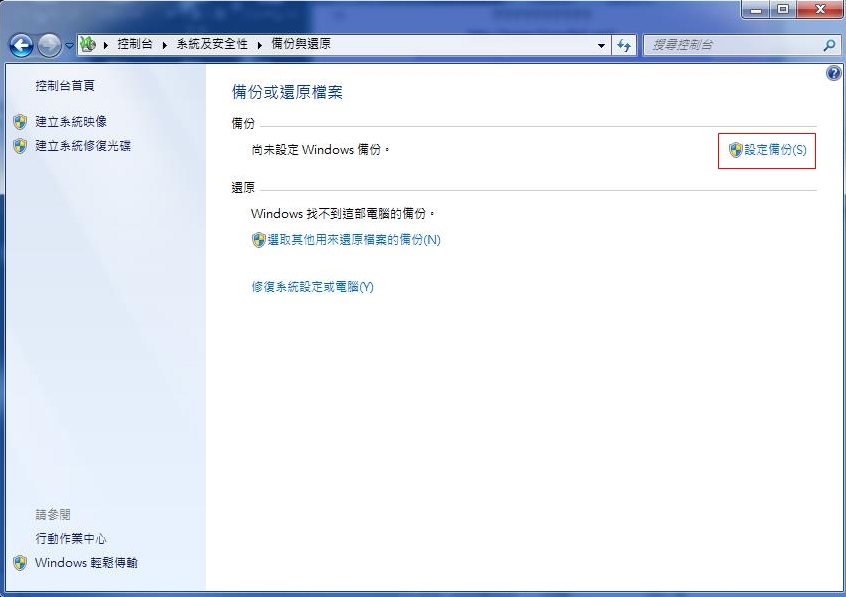
Task: Open the 控制台 breadcrumb
Action: (x=135, y=44)
